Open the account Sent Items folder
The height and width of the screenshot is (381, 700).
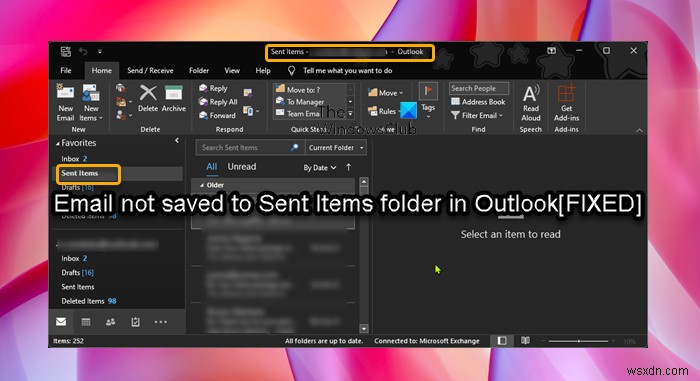click(x=78, y=287)
